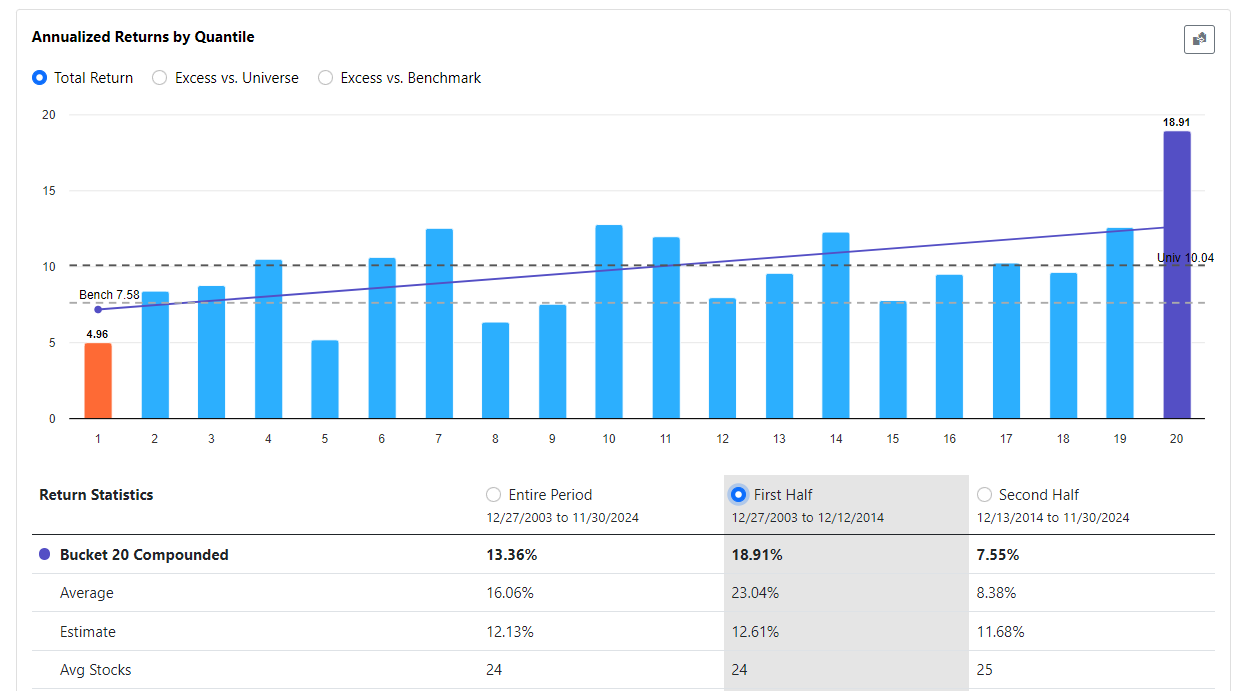Click the blue bar for quantile 3
This screenshot has height=691, width=1243.
tap(212, 352)
